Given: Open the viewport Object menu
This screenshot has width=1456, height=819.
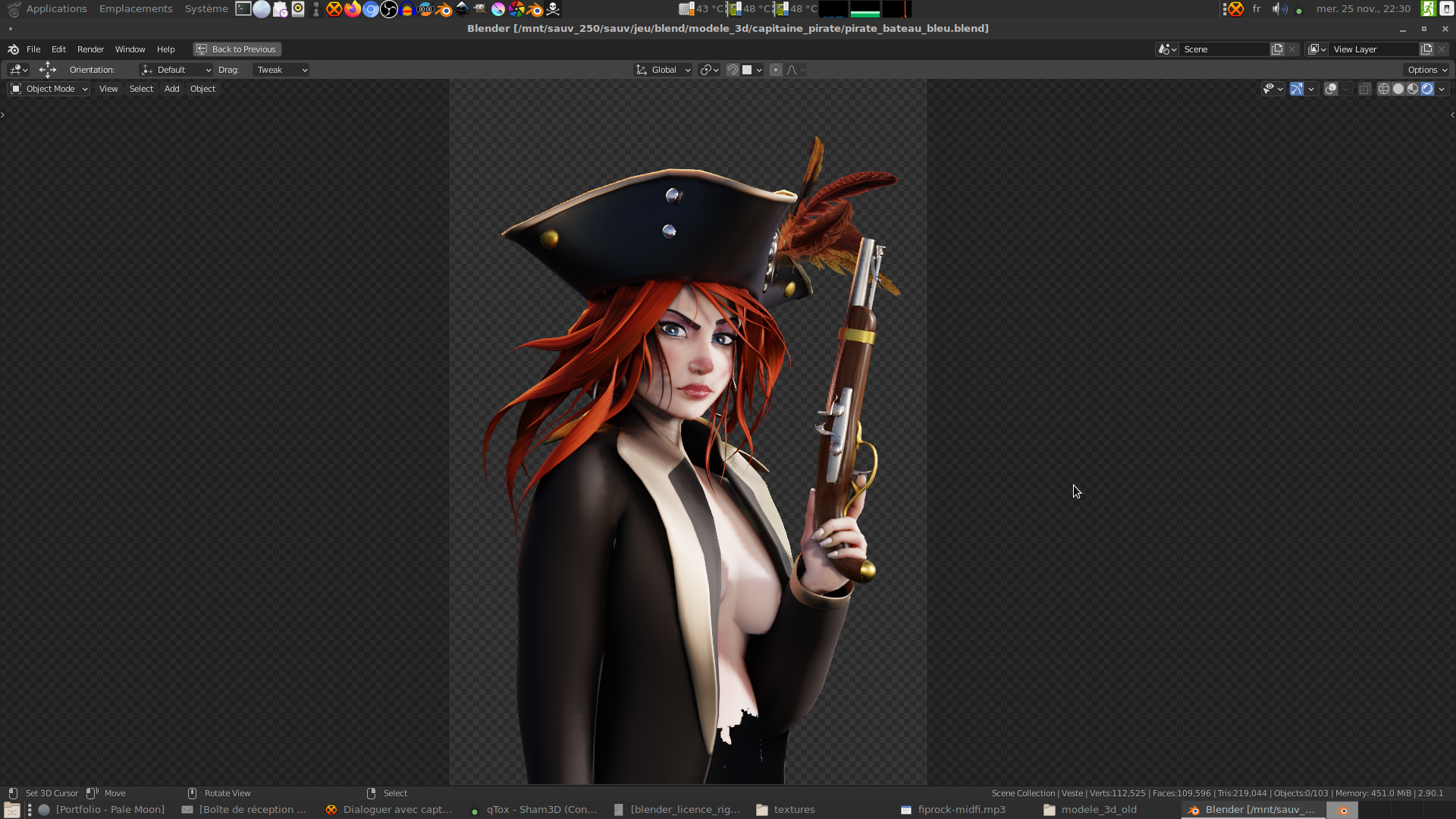Looking at the screenshot, I should [x=202, y=89].
